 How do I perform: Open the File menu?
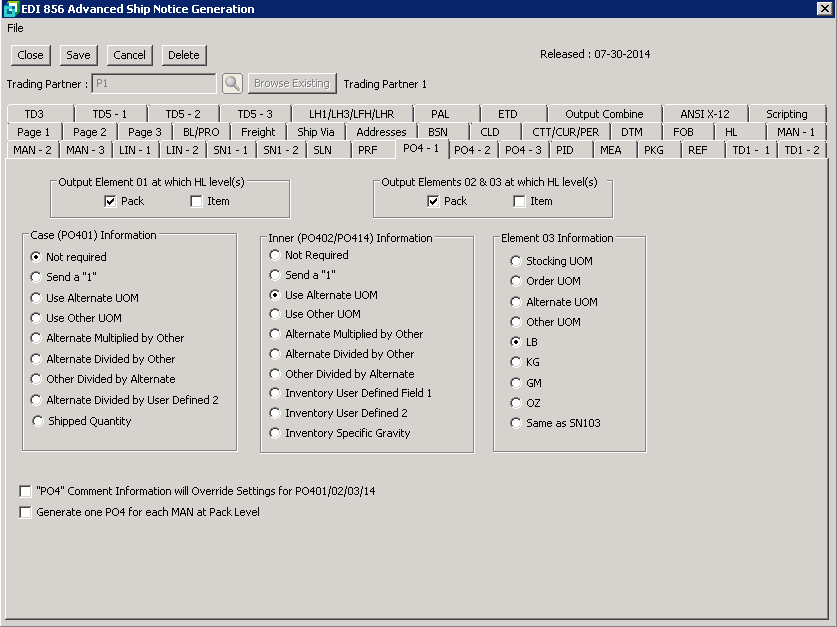click(x=15, y=28)
